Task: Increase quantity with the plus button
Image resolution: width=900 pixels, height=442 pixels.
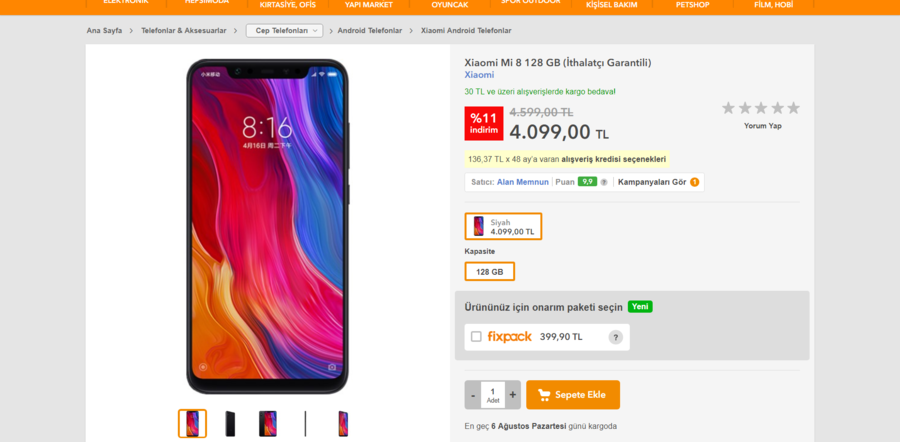Action: 513,395
